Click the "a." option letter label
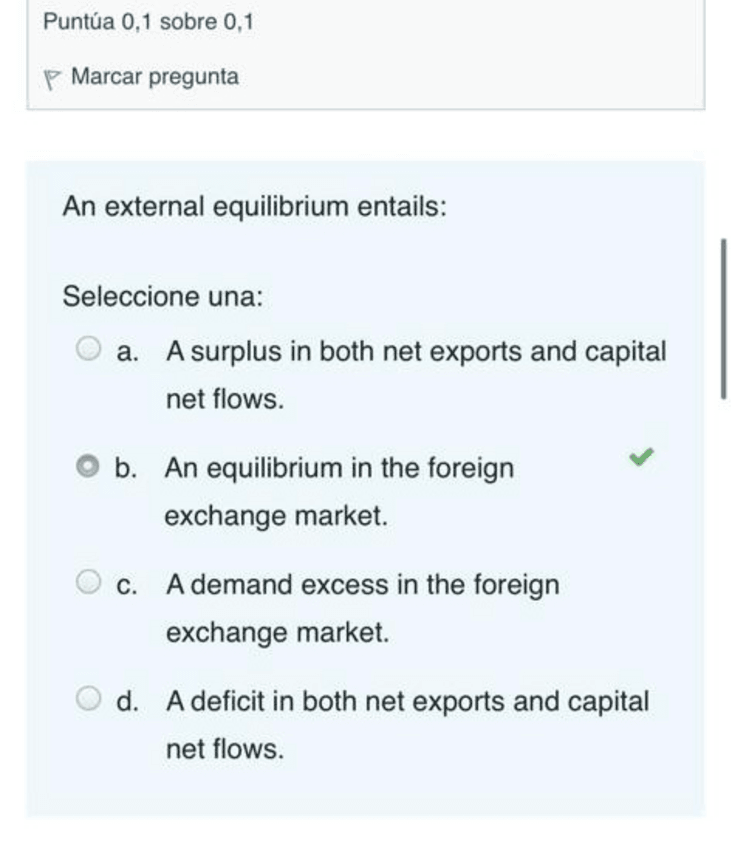The height and width of the screenshot is (848, 732). 127,352
